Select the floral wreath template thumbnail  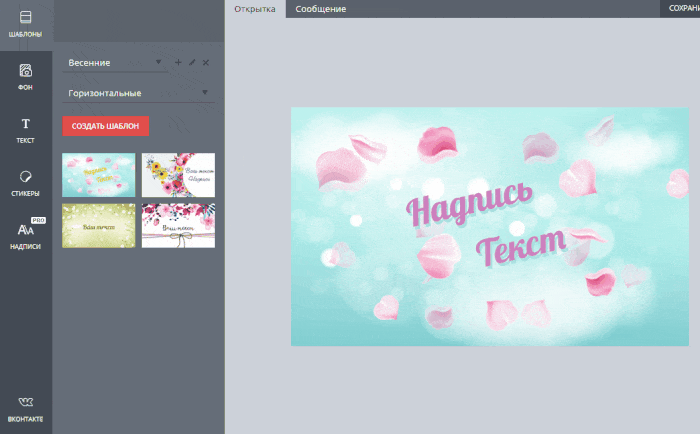[x=178, y=175]
